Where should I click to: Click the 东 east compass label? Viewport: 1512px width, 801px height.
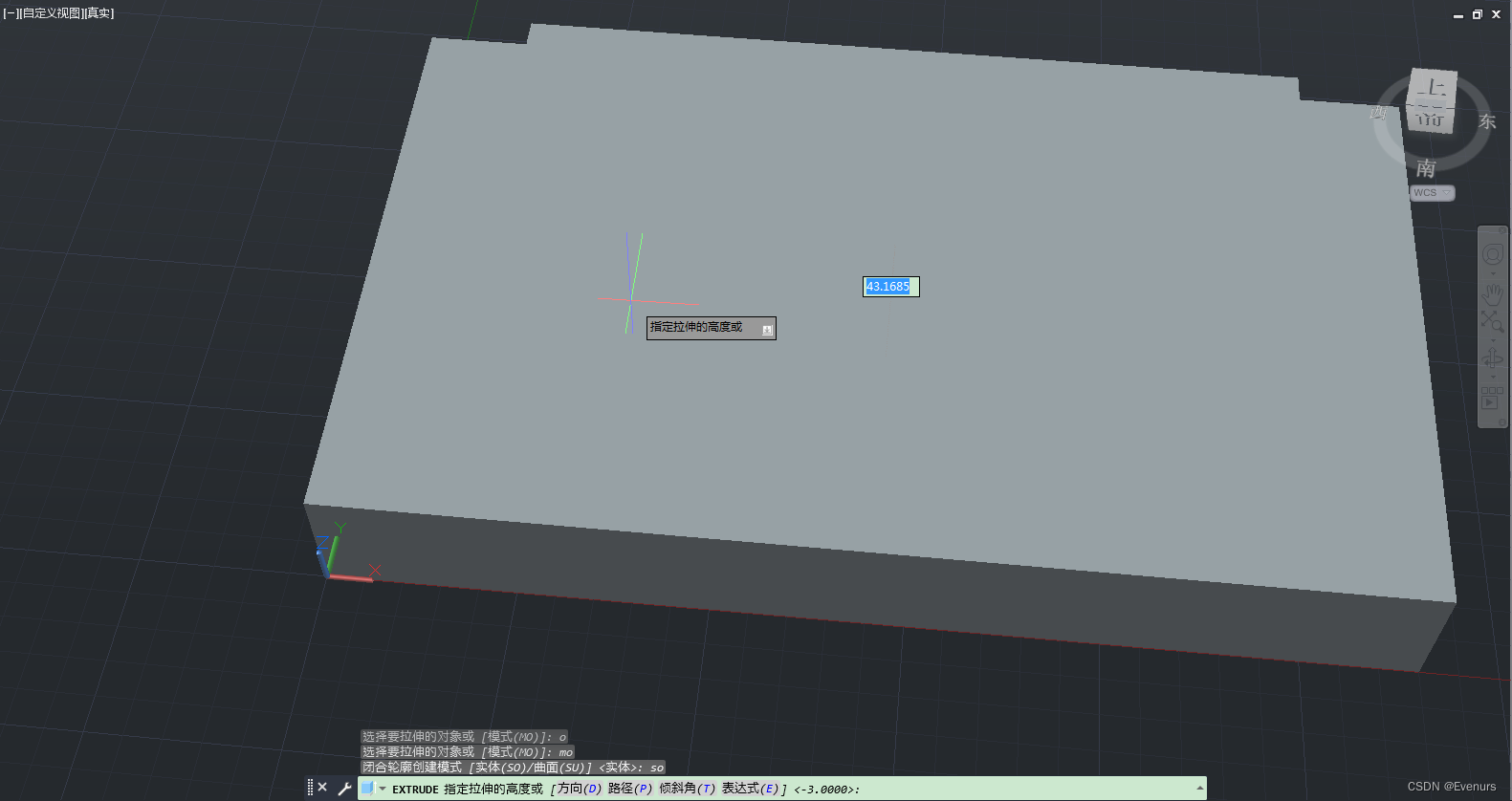tap(1487, 121)
